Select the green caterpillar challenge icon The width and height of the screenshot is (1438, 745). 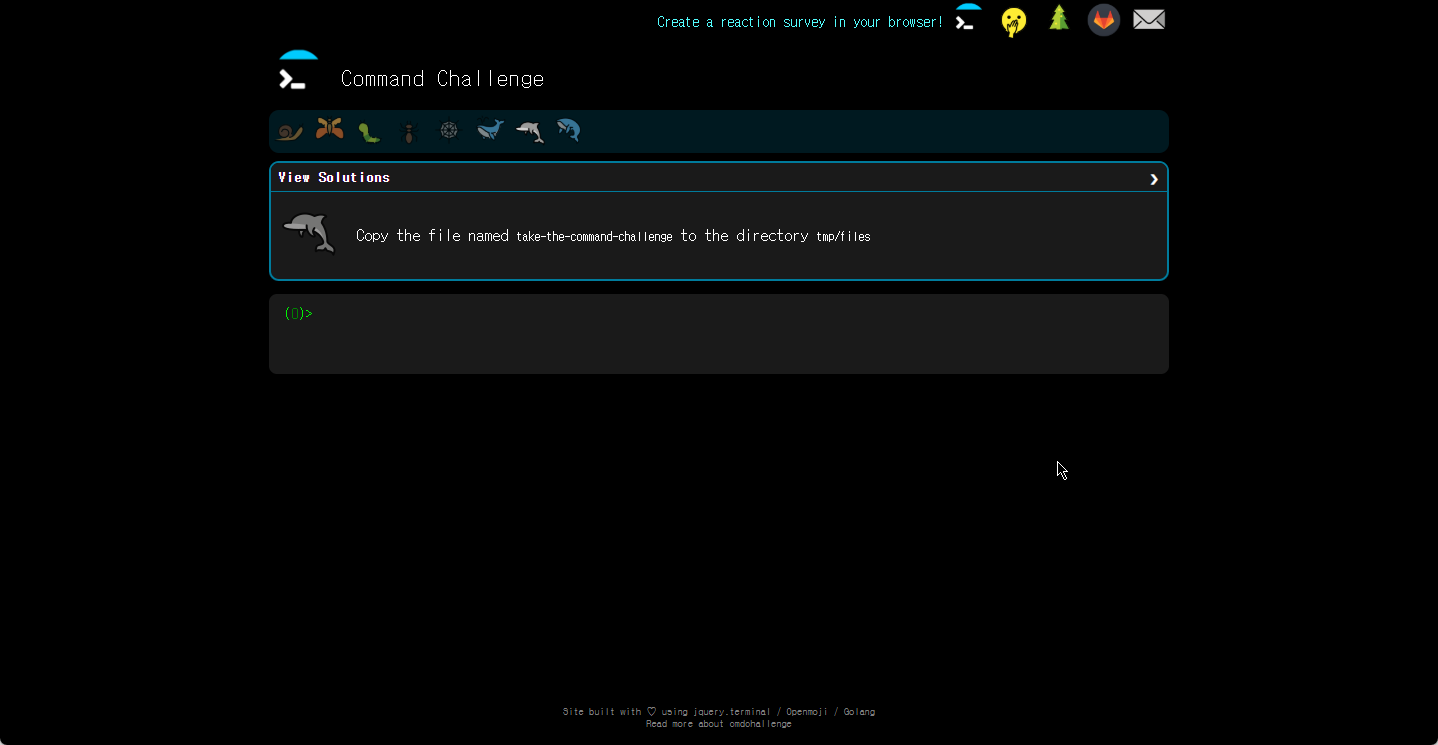click(x=369, y=131)
